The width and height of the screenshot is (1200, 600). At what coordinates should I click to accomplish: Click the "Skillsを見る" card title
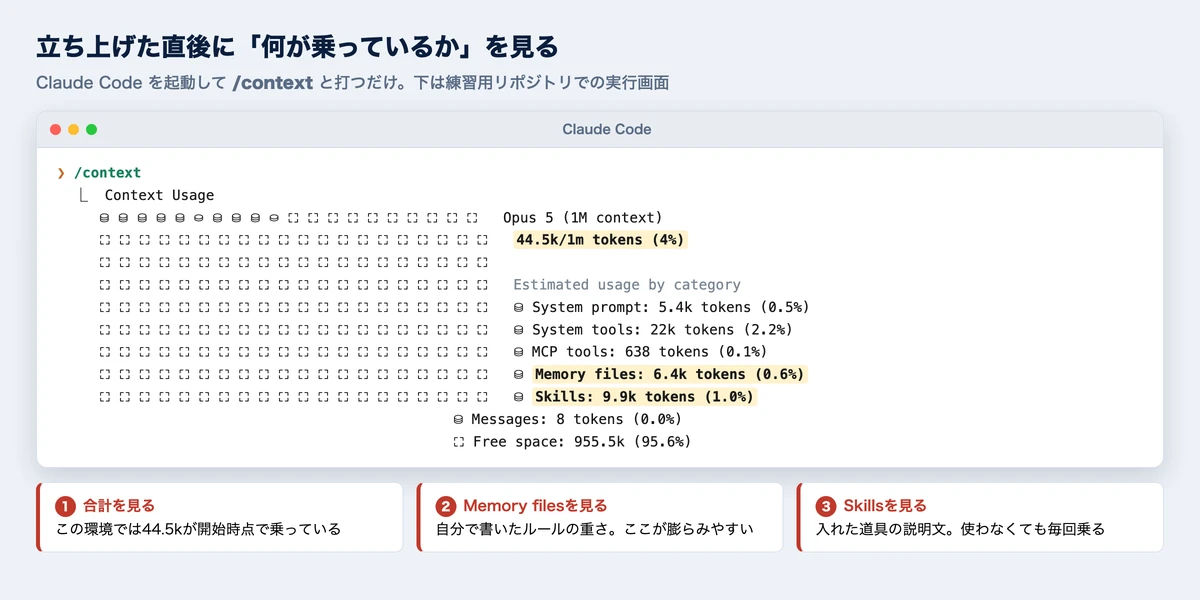click(x=885, y=506)
